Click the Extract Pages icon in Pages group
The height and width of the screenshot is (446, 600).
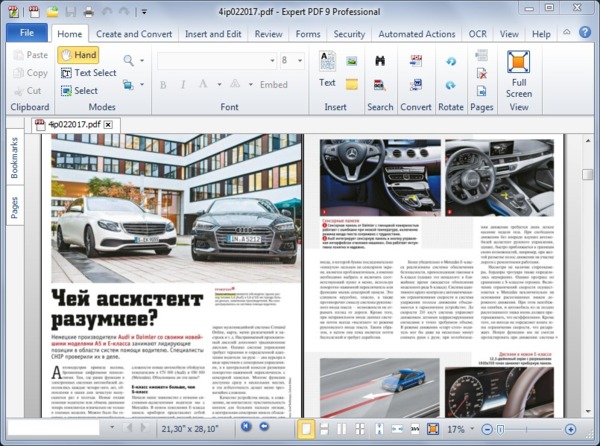[481, 91]
